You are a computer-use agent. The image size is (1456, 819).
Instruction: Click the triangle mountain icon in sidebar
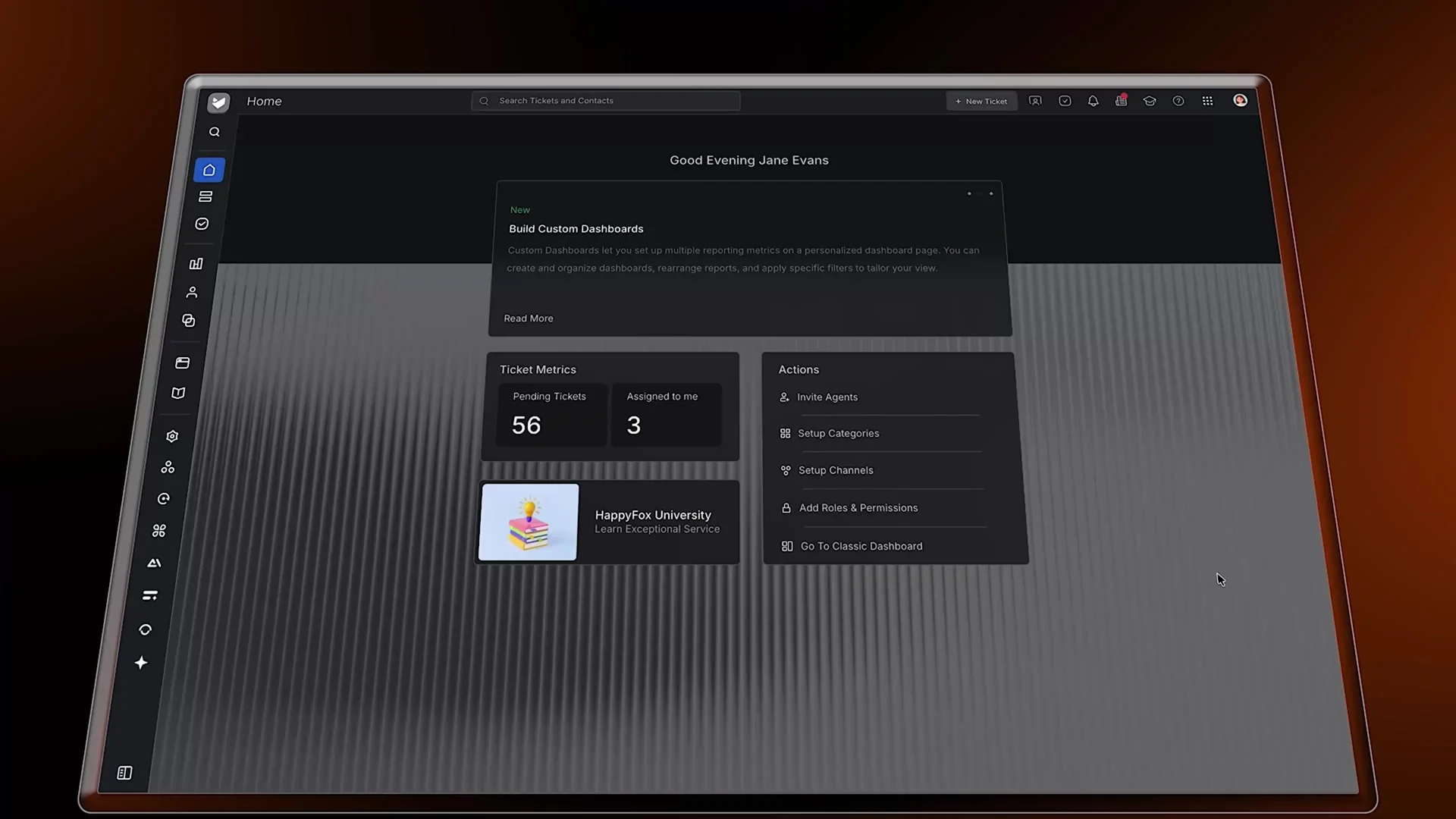[155, 563]
